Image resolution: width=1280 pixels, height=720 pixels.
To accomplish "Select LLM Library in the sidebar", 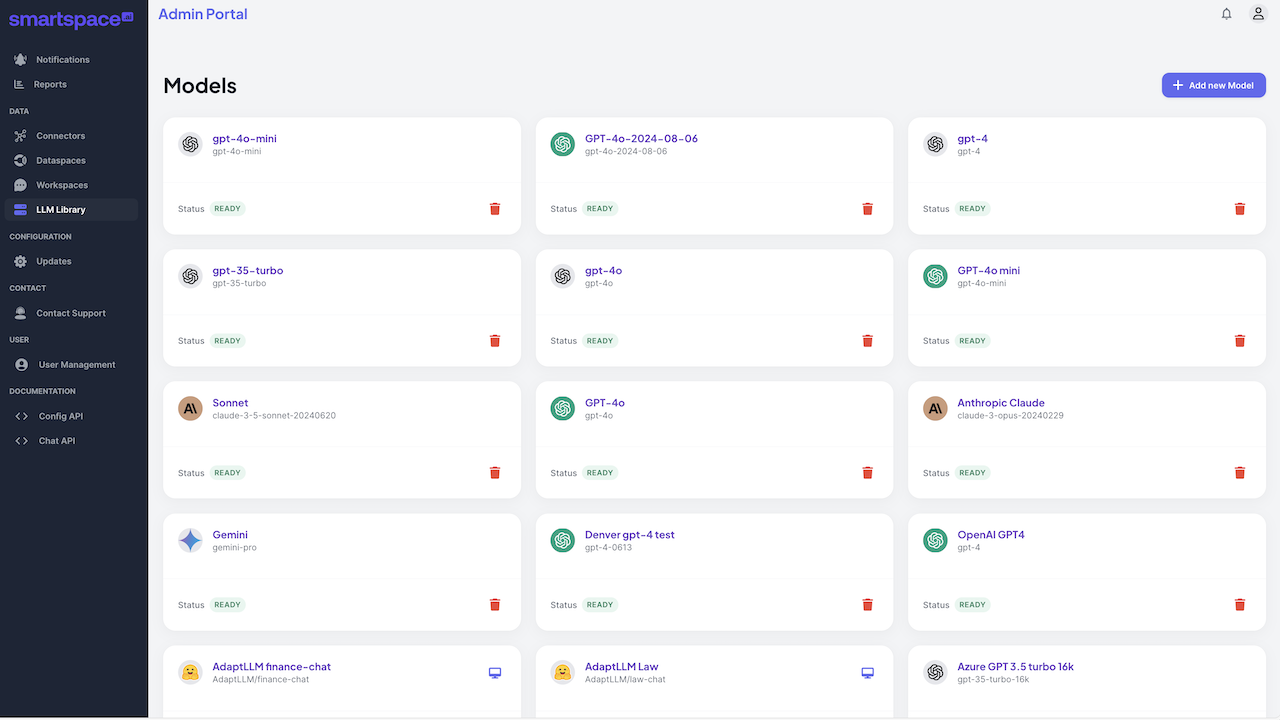I will [x=72, y=210].
